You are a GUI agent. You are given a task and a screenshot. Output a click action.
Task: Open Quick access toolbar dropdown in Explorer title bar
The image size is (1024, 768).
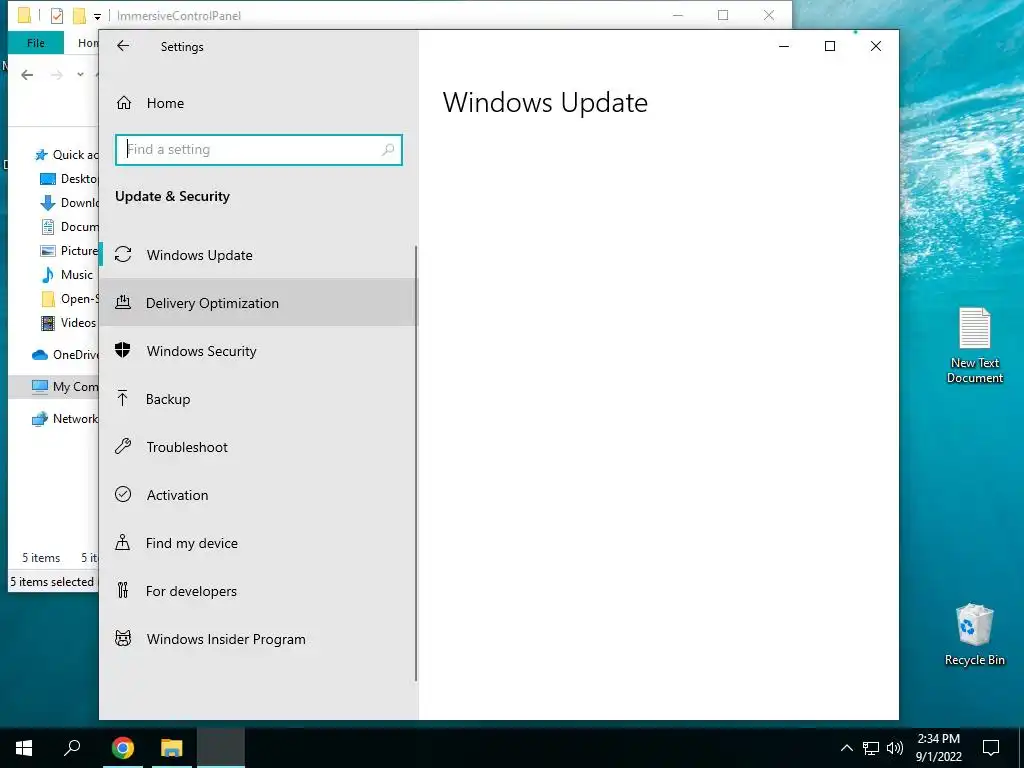(97, 16)
